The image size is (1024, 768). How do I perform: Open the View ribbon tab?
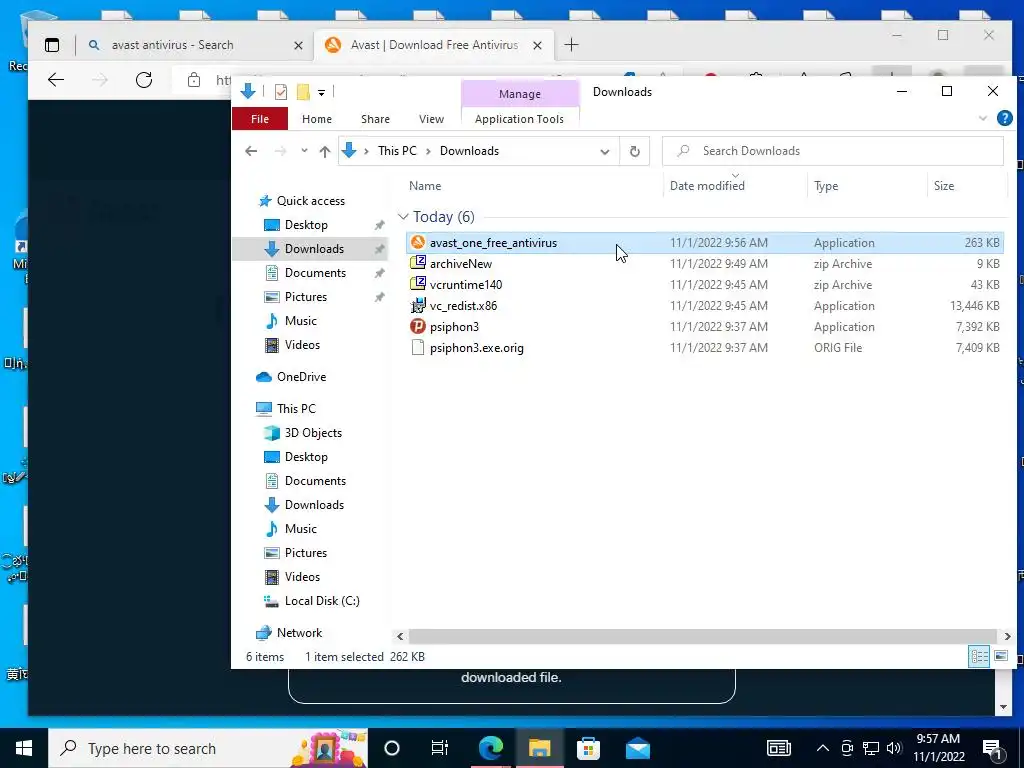point(431,119)
